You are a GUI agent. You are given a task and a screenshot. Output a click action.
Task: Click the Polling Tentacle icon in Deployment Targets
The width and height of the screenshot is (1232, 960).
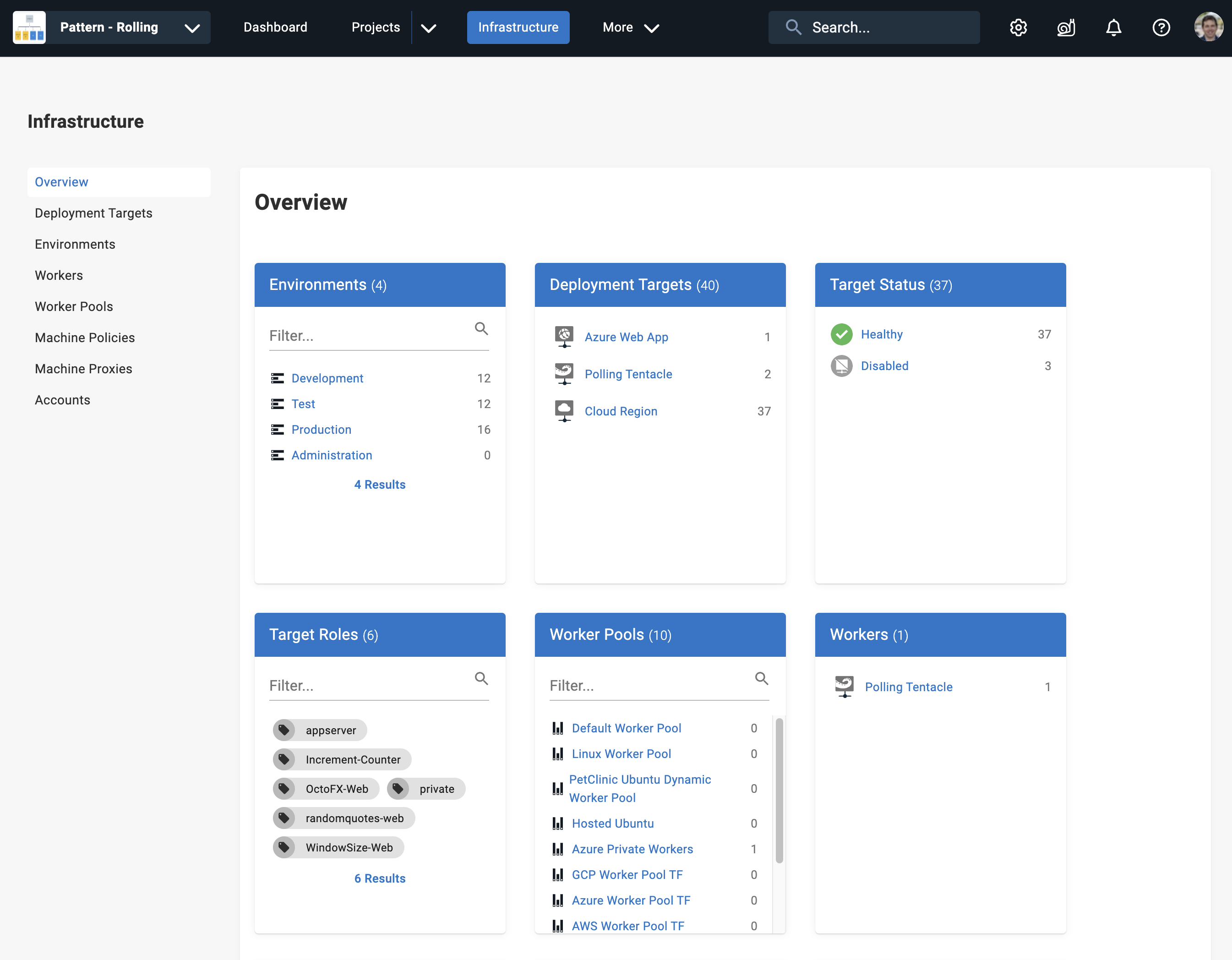tap(563, 373)
